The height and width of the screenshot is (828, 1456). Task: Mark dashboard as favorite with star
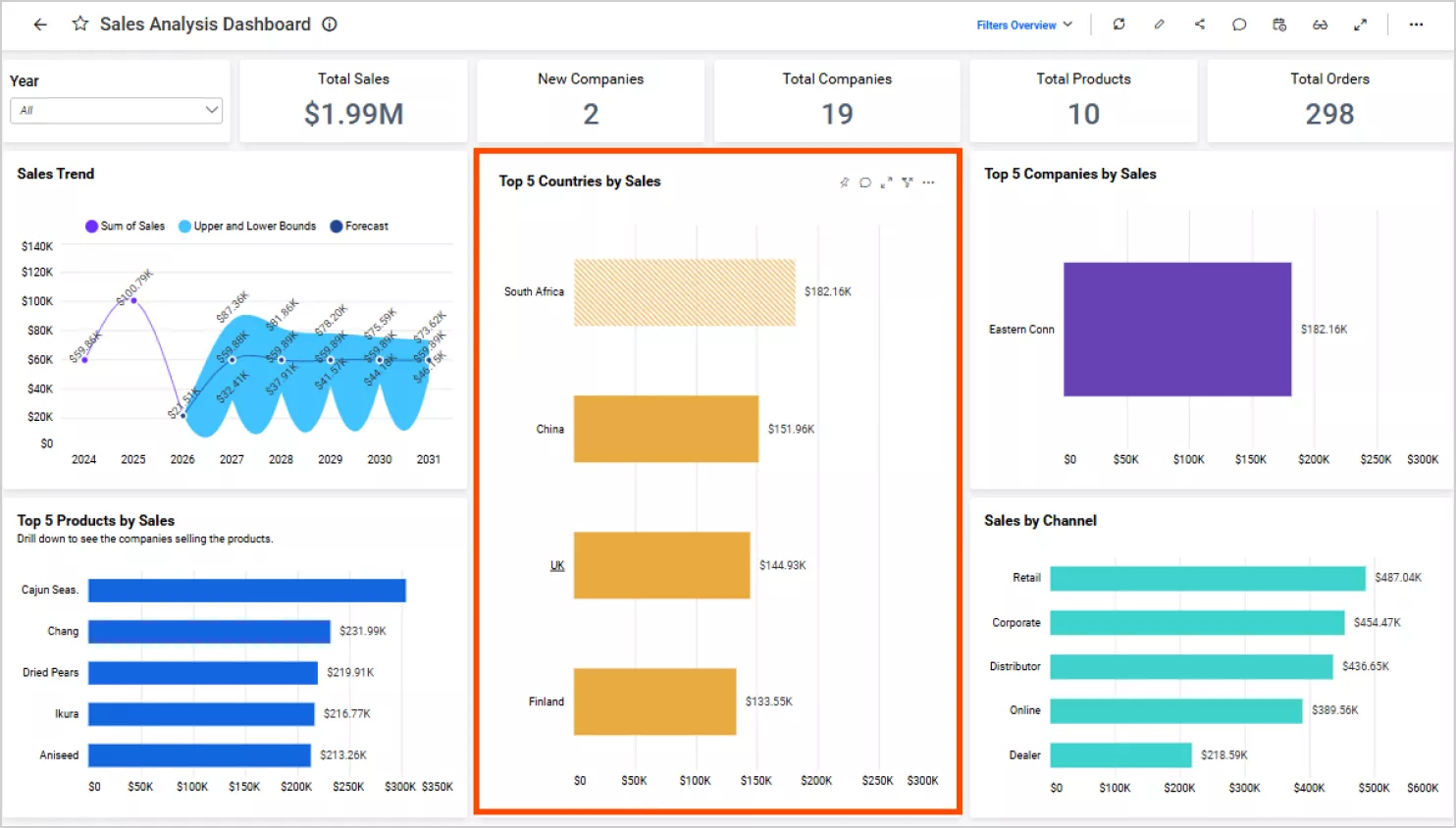[80, 24]
